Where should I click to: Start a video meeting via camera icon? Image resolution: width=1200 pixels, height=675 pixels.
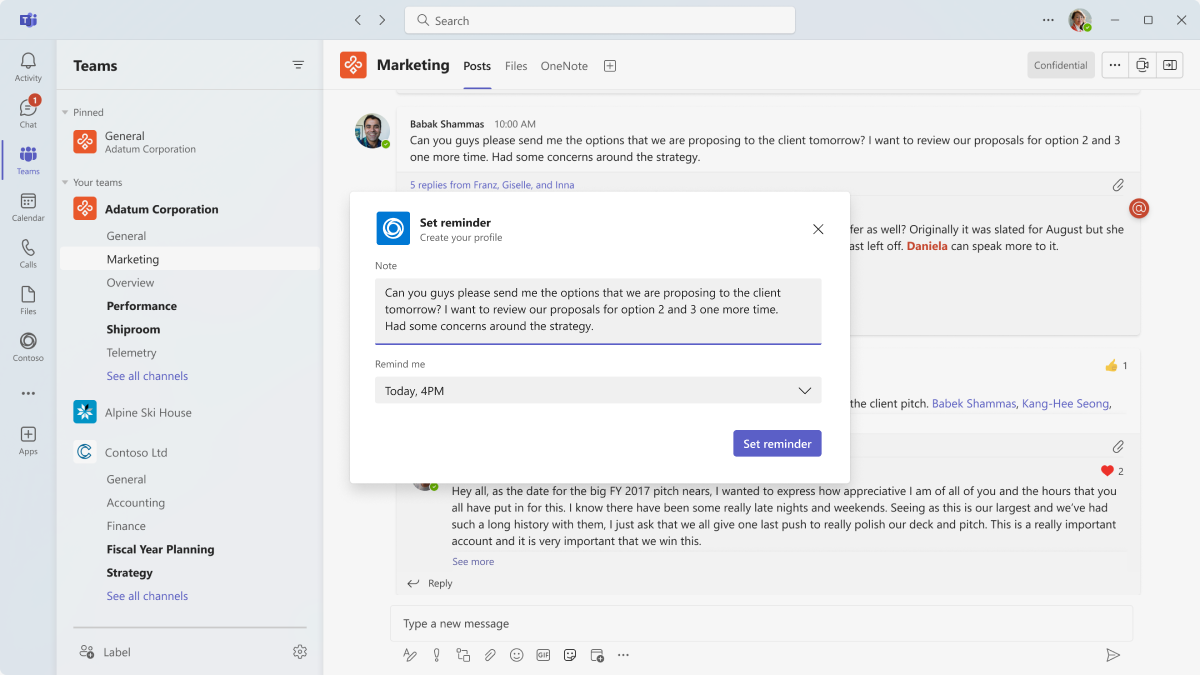(x=1142, y=65)
